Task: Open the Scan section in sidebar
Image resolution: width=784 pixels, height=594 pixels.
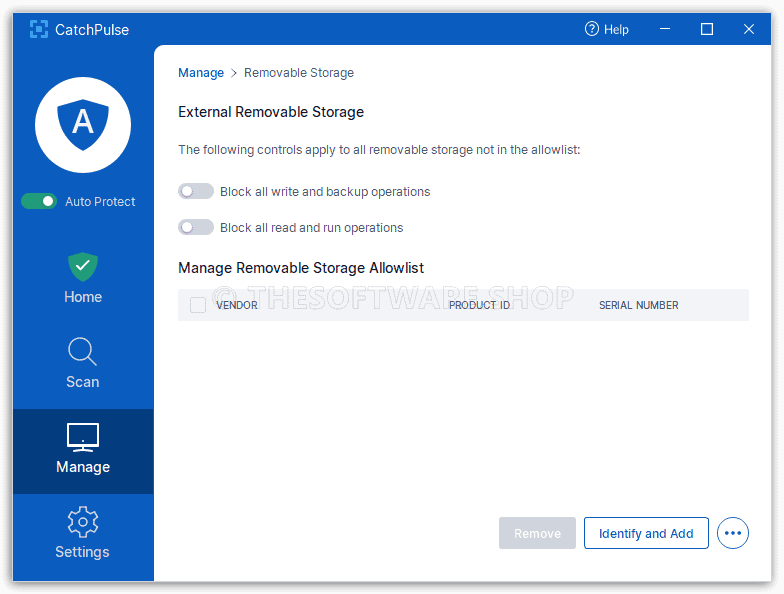Action: (x=83, y=364)
